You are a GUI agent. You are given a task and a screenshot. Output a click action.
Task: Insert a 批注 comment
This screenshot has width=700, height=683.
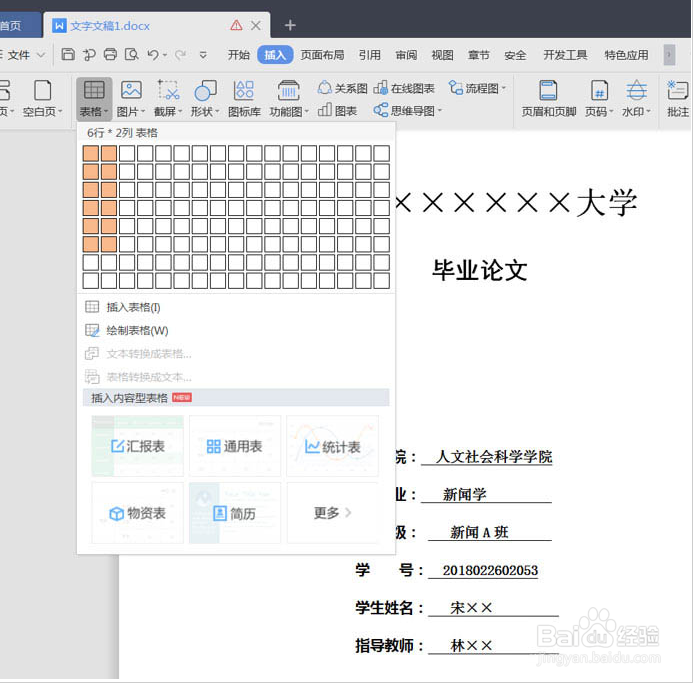[x=678, y=99]
